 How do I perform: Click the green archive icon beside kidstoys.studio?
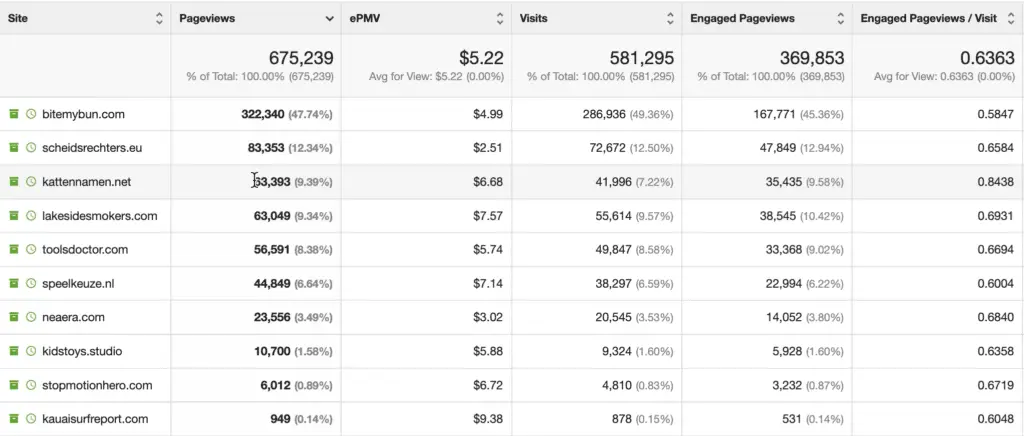pyautogui.click(x=14, y=351)
